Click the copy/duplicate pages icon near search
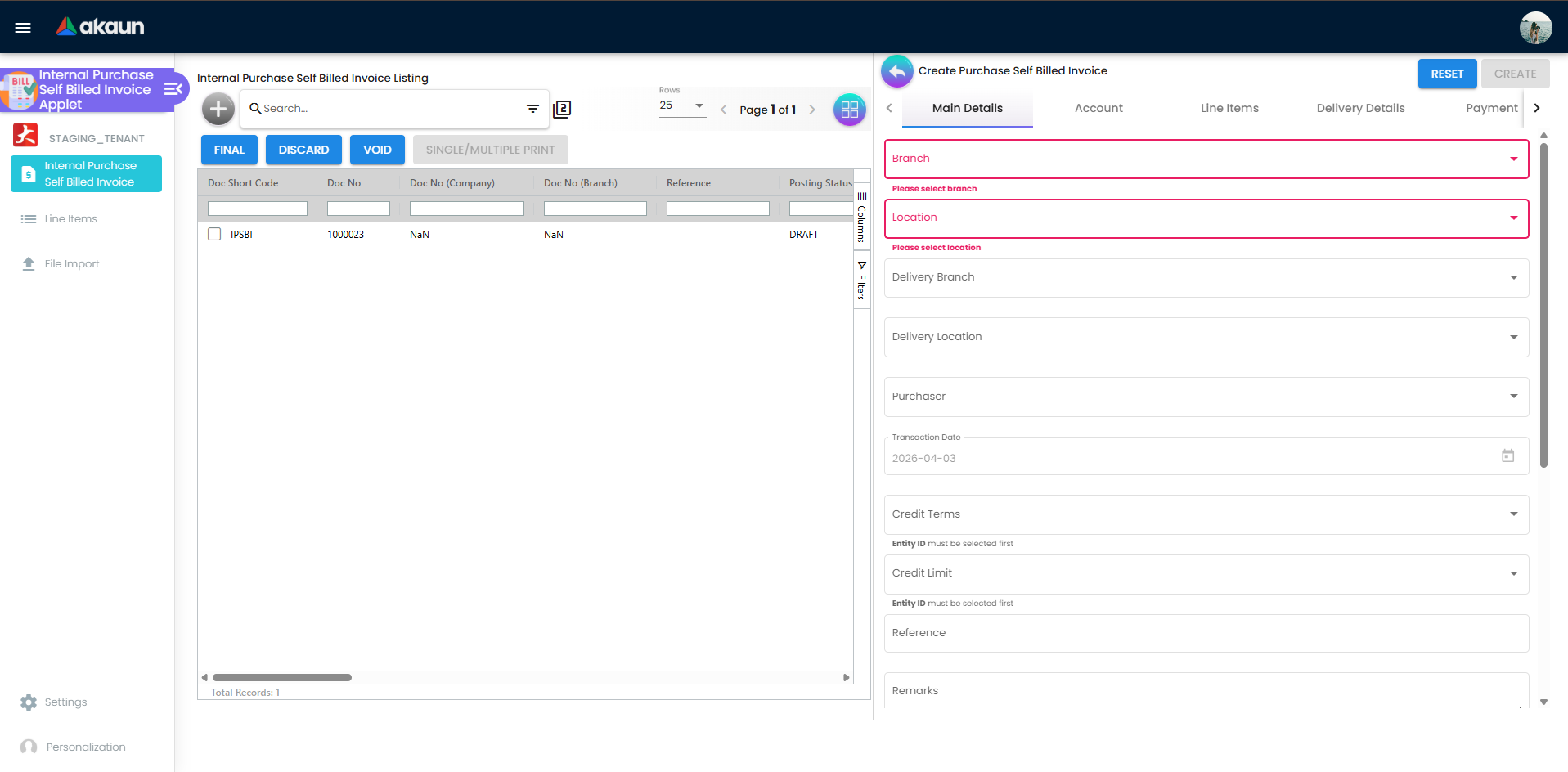The image size is (1568, 772). (x=563, y=108)
